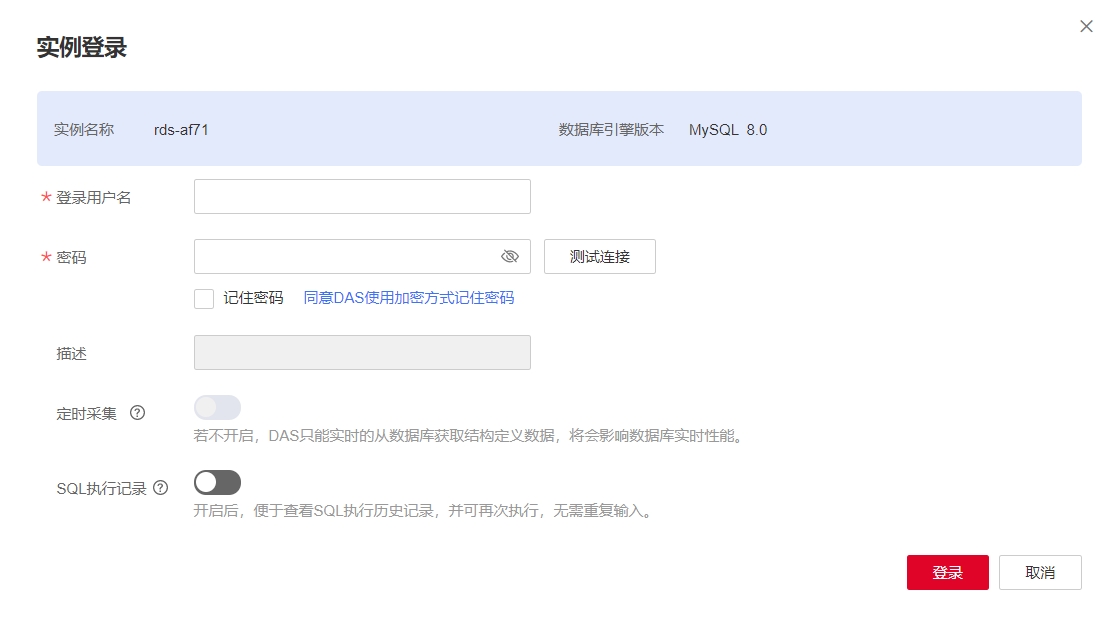Select the 描述 text box
Screen dimensions: 1117x626
click(362, 353)
